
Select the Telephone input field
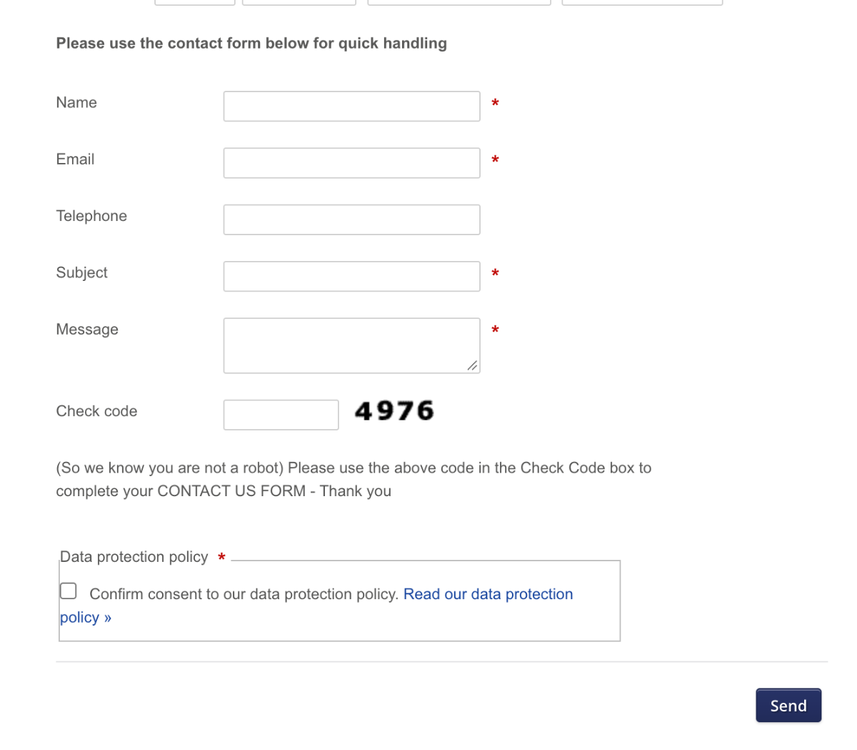(351, 220)
